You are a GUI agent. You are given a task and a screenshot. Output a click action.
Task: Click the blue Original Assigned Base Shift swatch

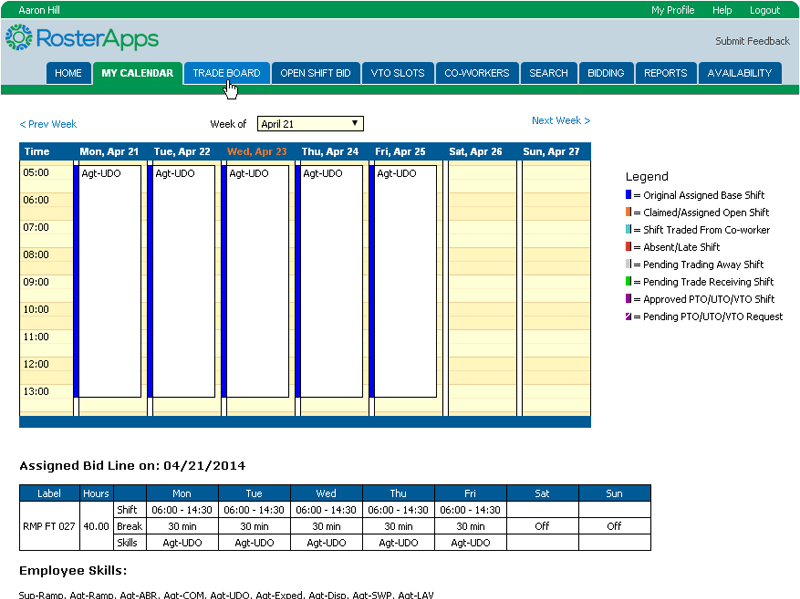click(628, 196)
